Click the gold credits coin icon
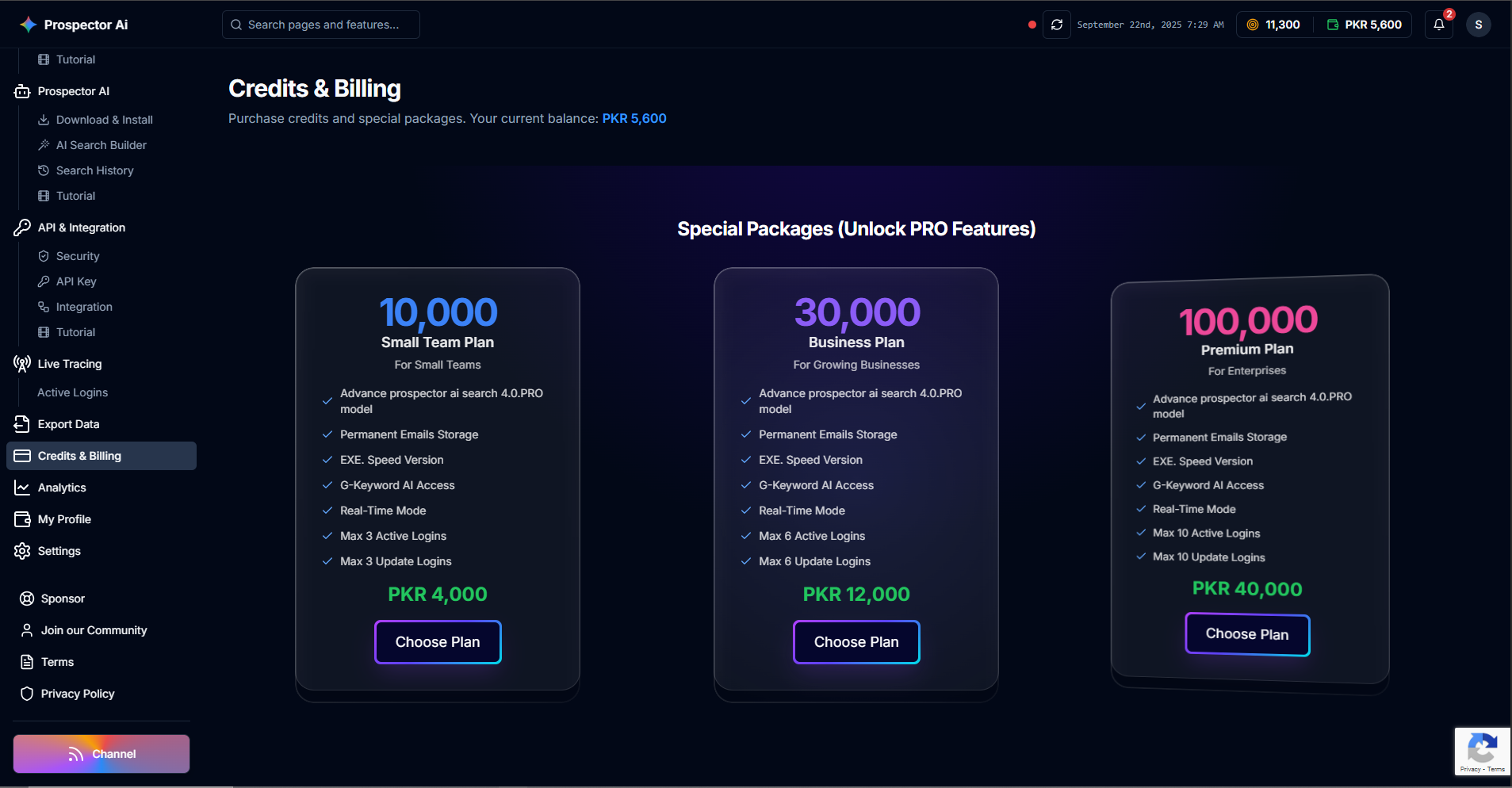 point(1253,25)
